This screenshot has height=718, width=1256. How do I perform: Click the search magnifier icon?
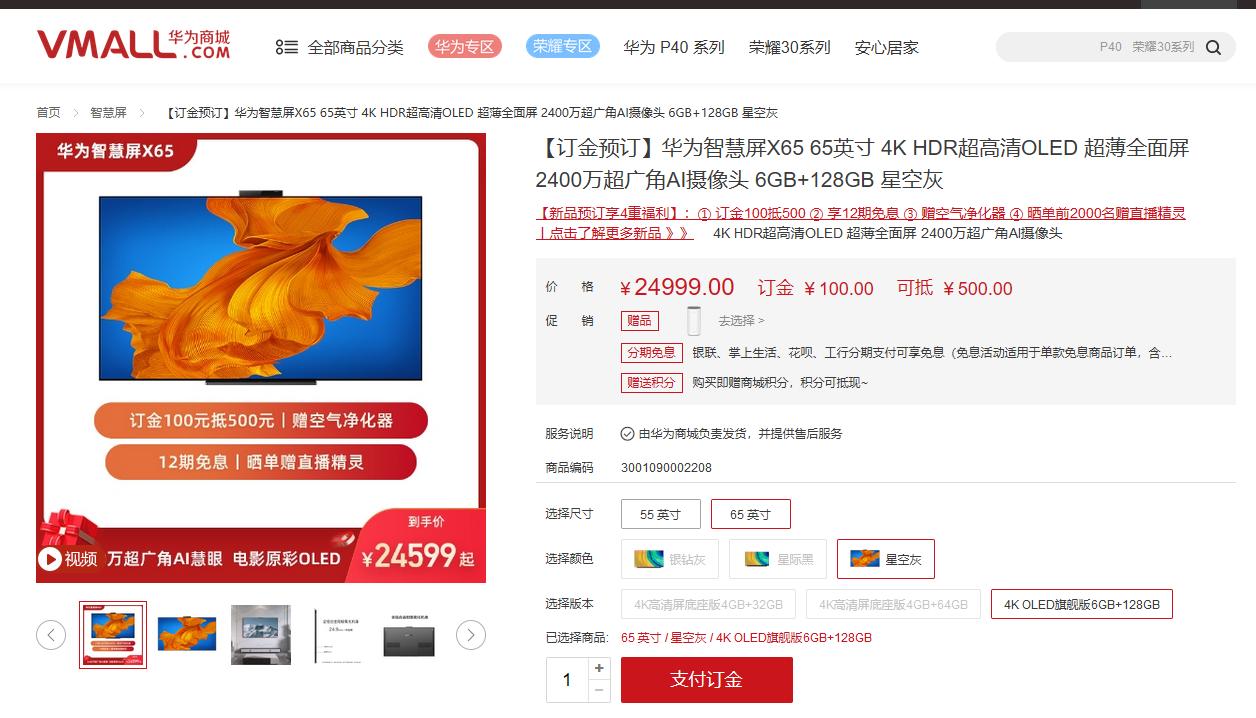(1214, 47)
